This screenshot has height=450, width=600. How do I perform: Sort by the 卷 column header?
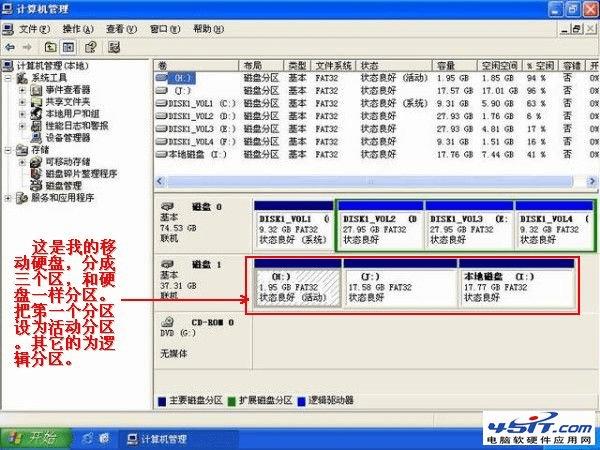(x=196, y=65)
